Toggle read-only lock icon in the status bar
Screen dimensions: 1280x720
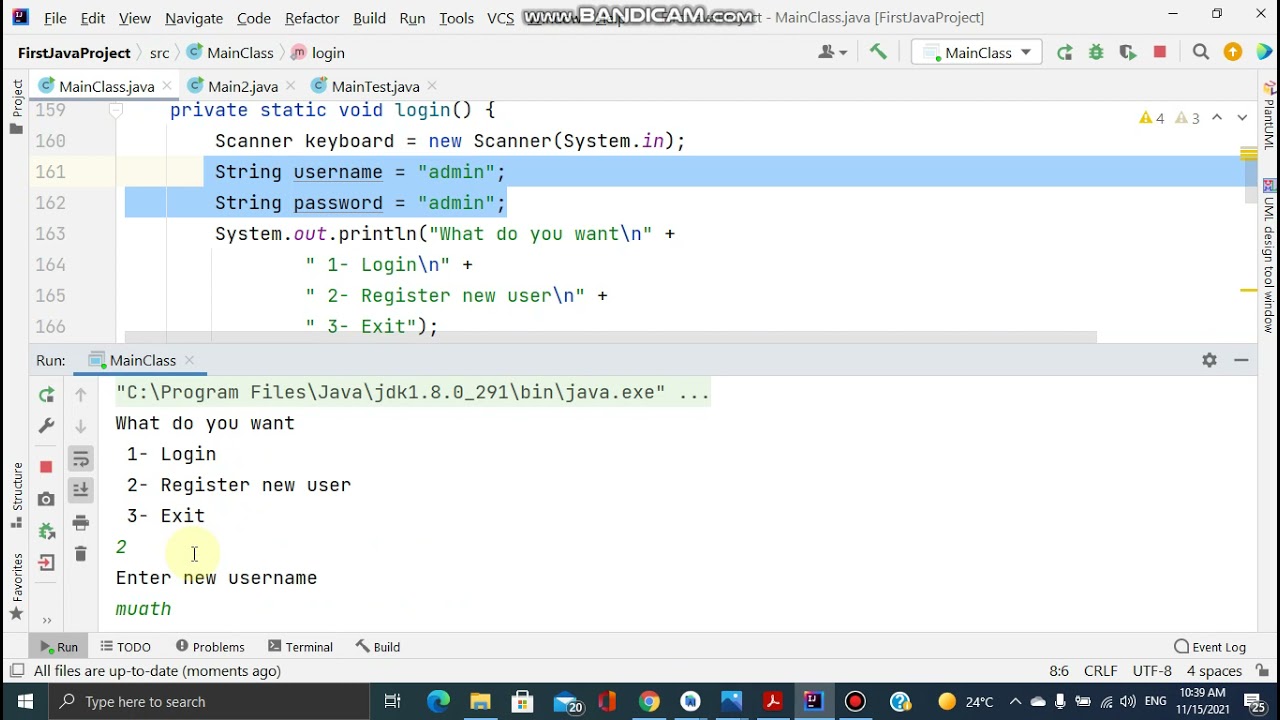tap(1263, 671)
